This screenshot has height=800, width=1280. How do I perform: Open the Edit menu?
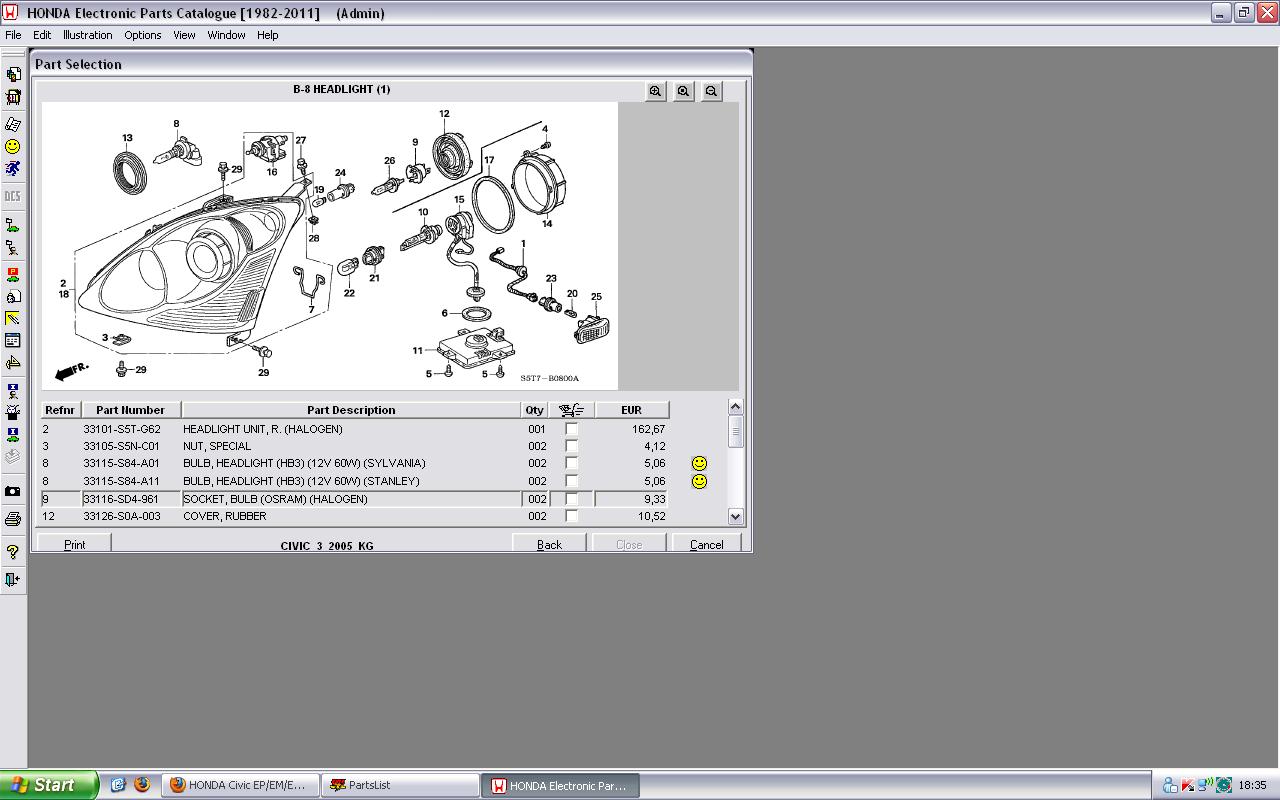(42, 35)
